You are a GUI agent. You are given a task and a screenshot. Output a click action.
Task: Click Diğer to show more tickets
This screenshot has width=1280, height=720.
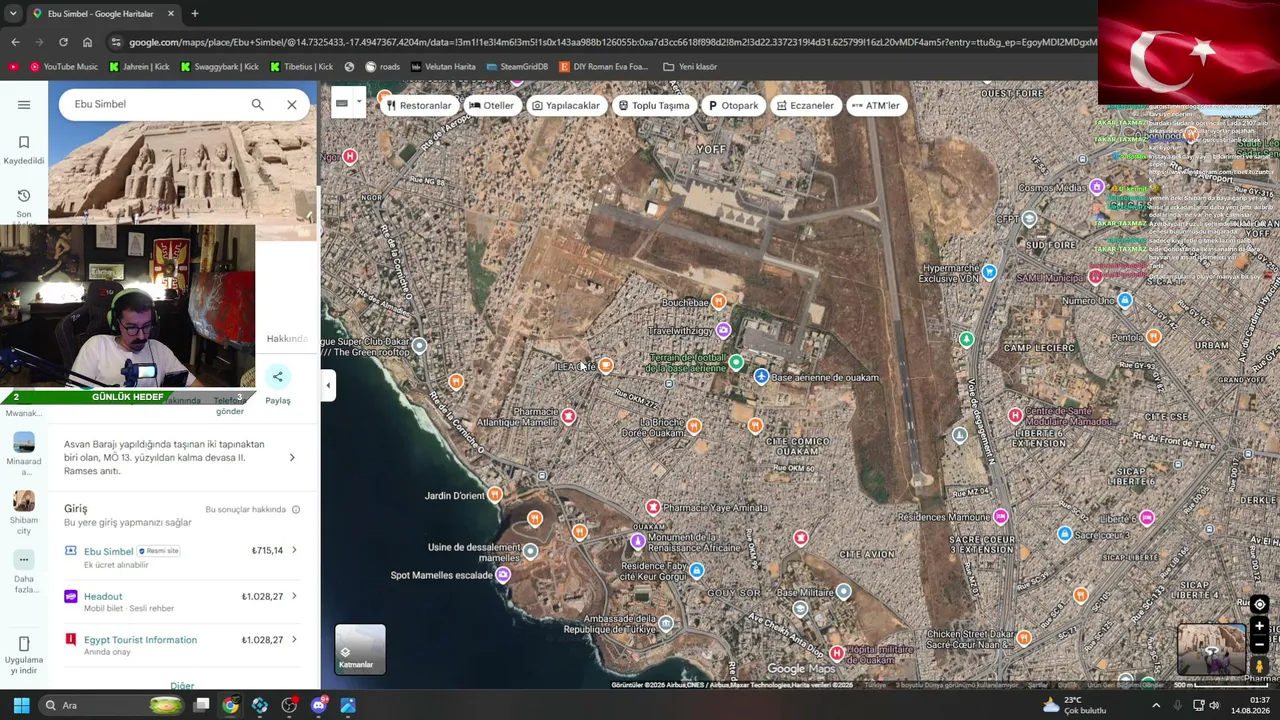click(182, 686)
